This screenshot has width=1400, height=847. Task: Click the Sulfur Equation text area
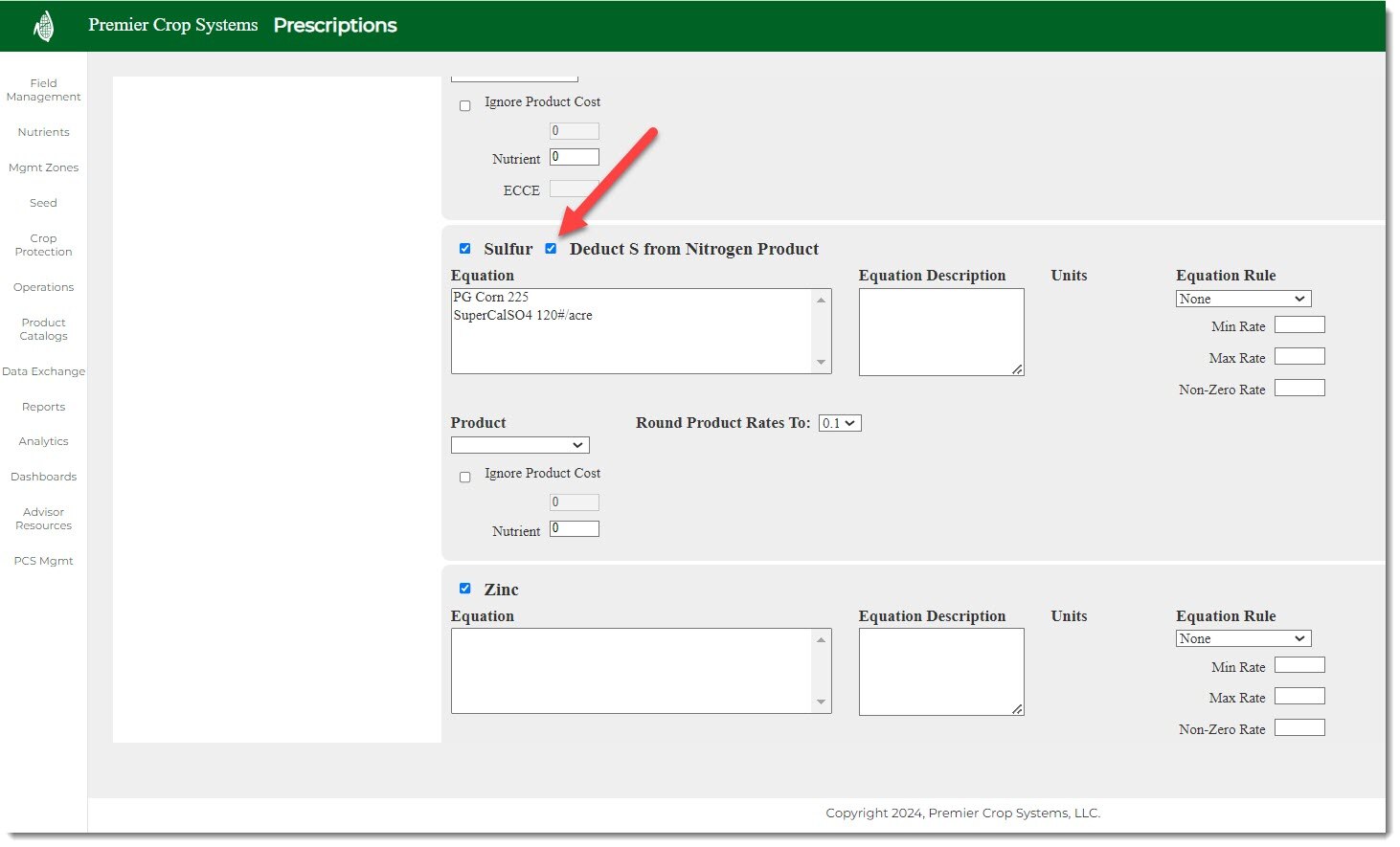click(x=632, y=331)
